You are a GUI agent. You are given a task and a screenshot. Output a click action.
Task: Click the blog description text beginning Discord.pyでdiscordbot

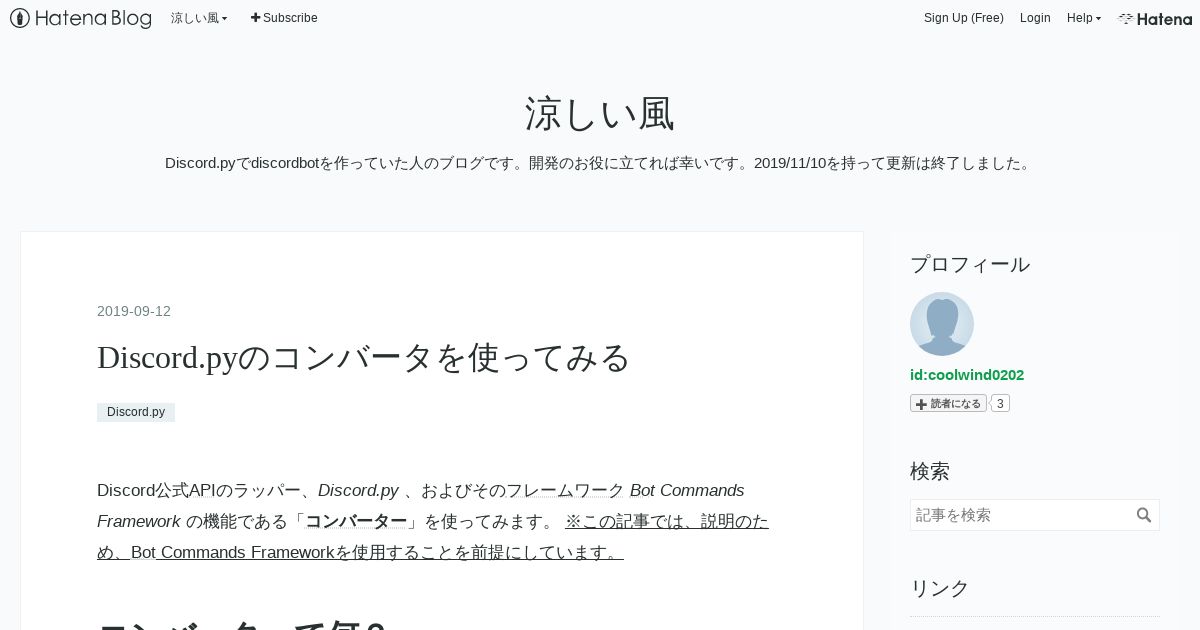tap(599, 163)
